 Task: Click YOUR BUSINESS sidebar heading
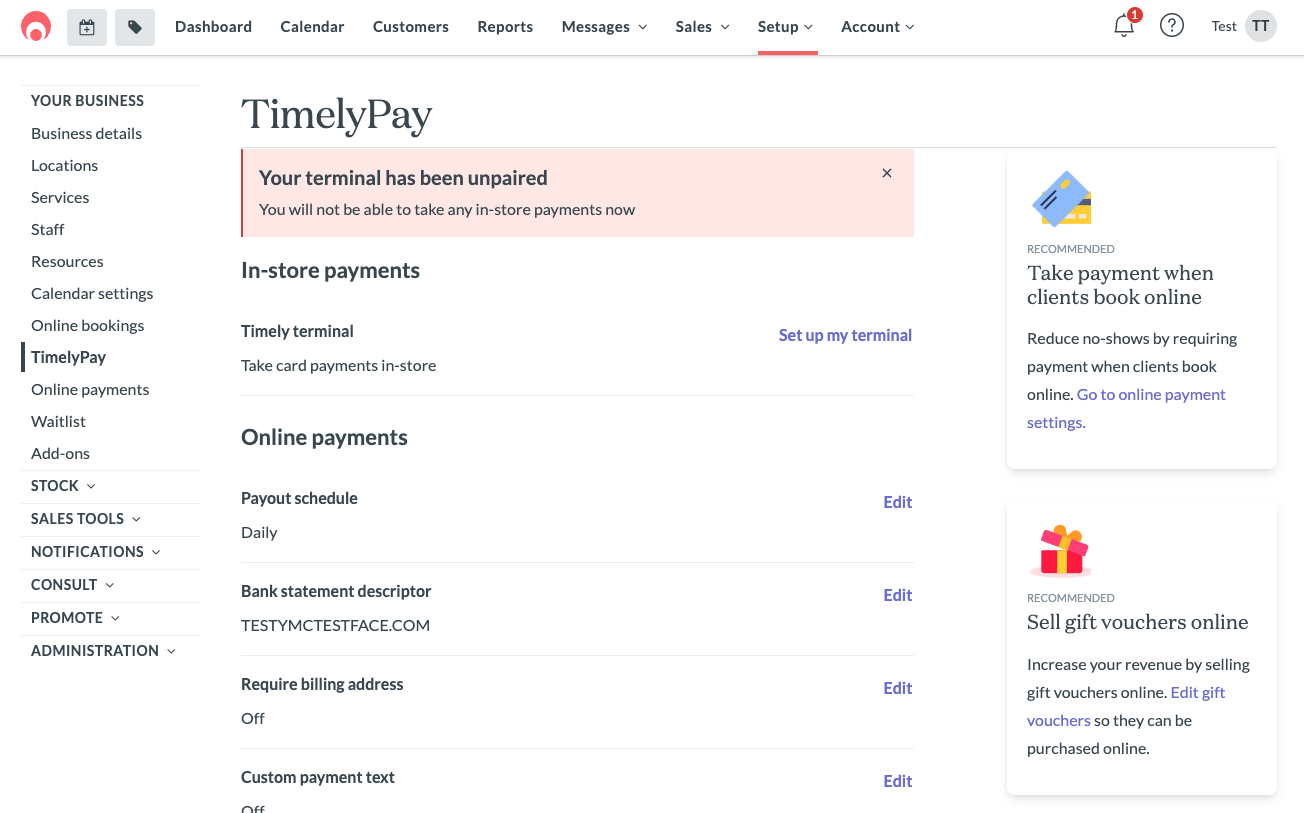(87, 101)
